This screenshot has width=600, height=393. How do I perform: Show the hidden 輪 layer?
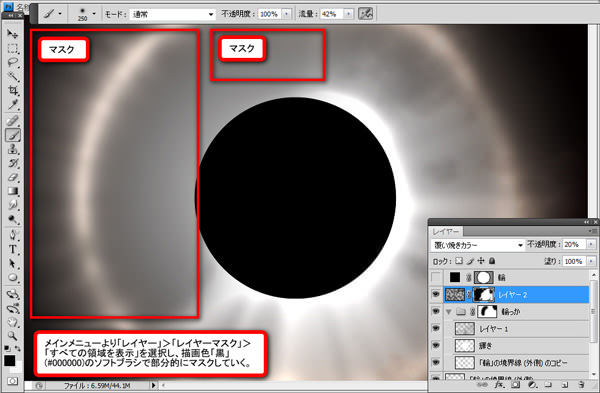[x=435, y=277]
